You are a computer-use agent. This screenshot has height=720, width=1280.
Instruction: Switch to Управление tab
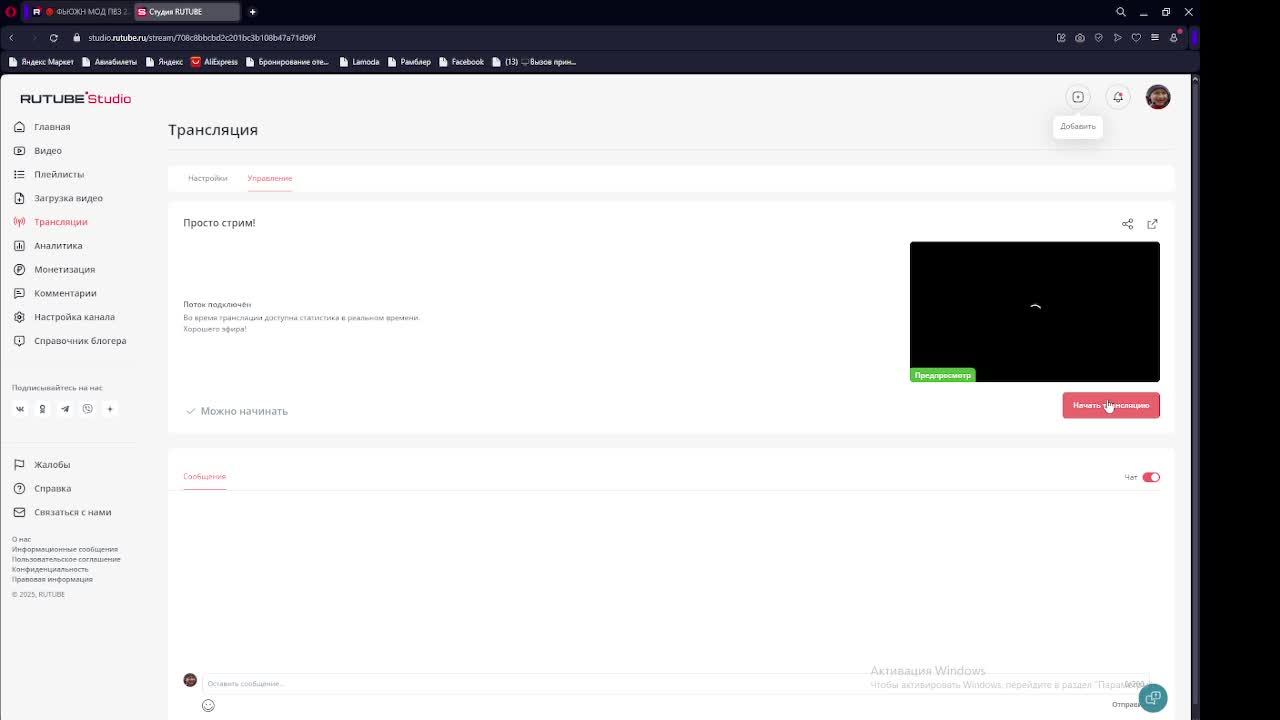tap(270, 178)
